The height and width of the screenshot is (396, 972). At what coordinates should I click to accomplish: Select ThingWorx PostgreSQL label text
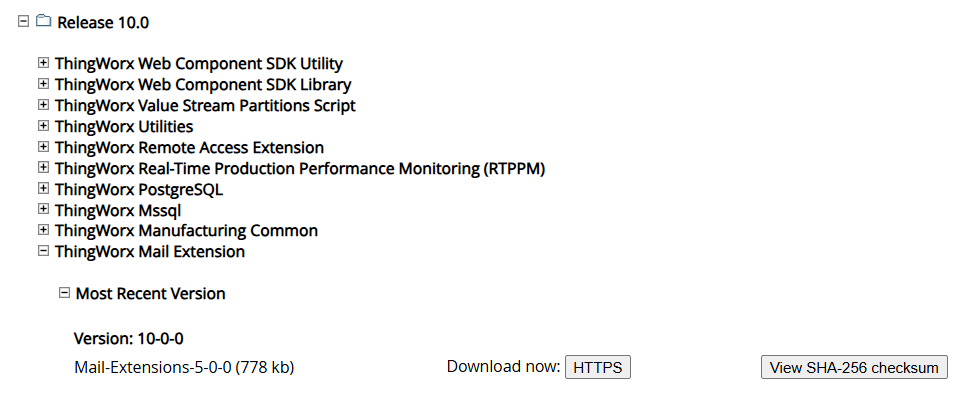tap(139, 189)
